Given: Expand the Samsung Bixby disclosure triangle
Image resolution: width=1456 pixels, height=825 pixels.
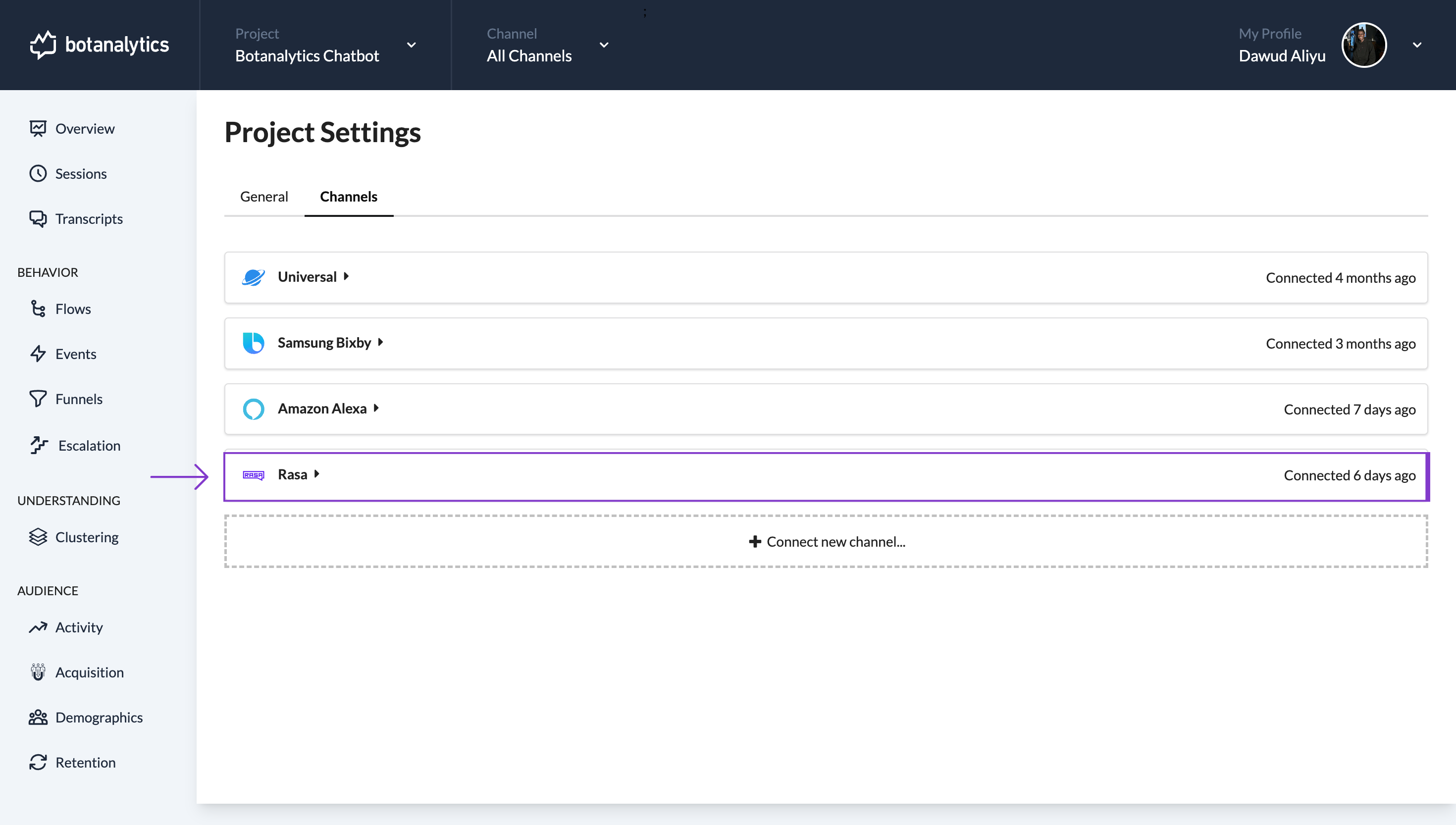Looking at the screenshot, I should coord(381,342).
